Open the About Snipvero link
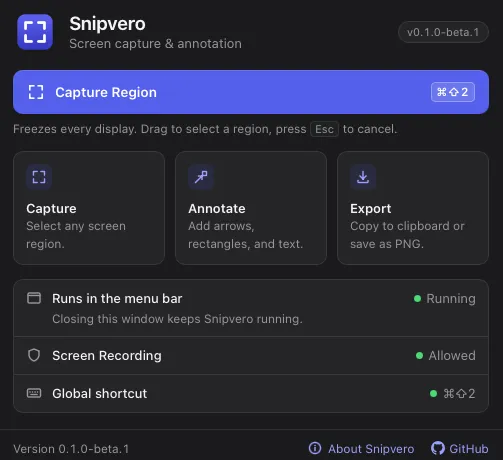 pos(361,449)
